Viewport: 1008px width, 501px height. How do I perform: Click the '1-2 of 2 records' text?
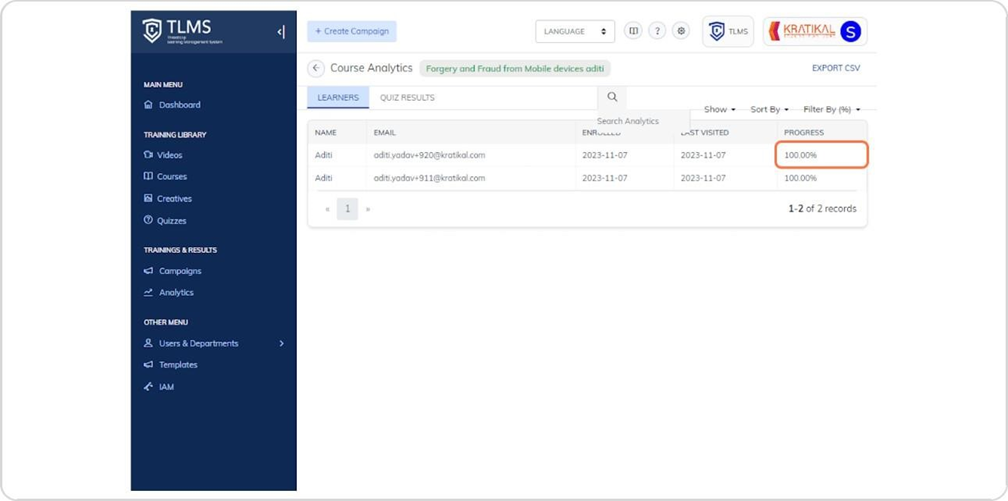click(x=822, y=208)
